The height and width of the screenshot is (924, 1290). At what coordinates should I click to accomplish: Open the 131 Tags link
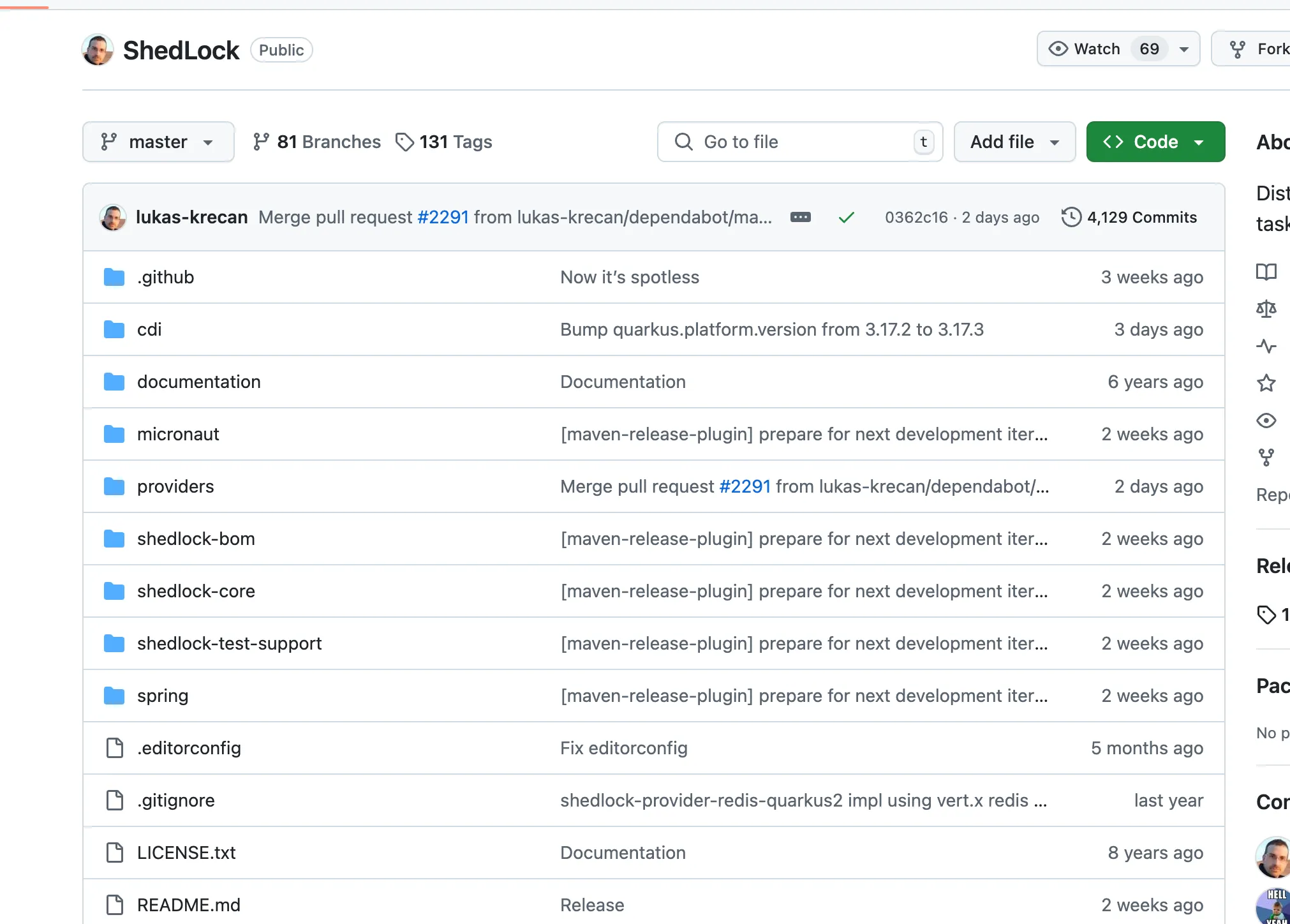point(444,142)
